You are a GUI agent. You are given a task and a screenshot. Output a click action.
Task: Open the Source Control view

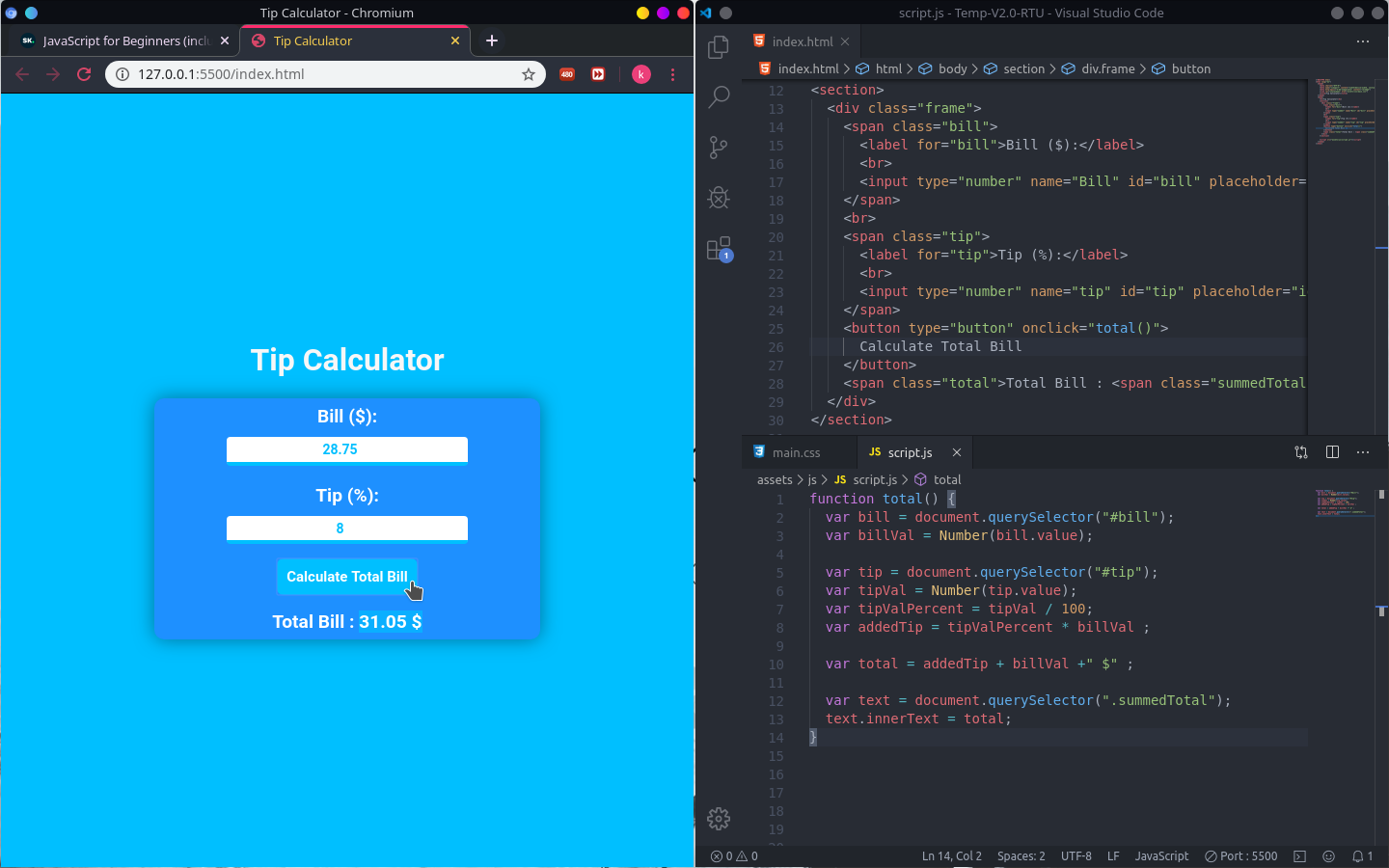click(719, 148)
